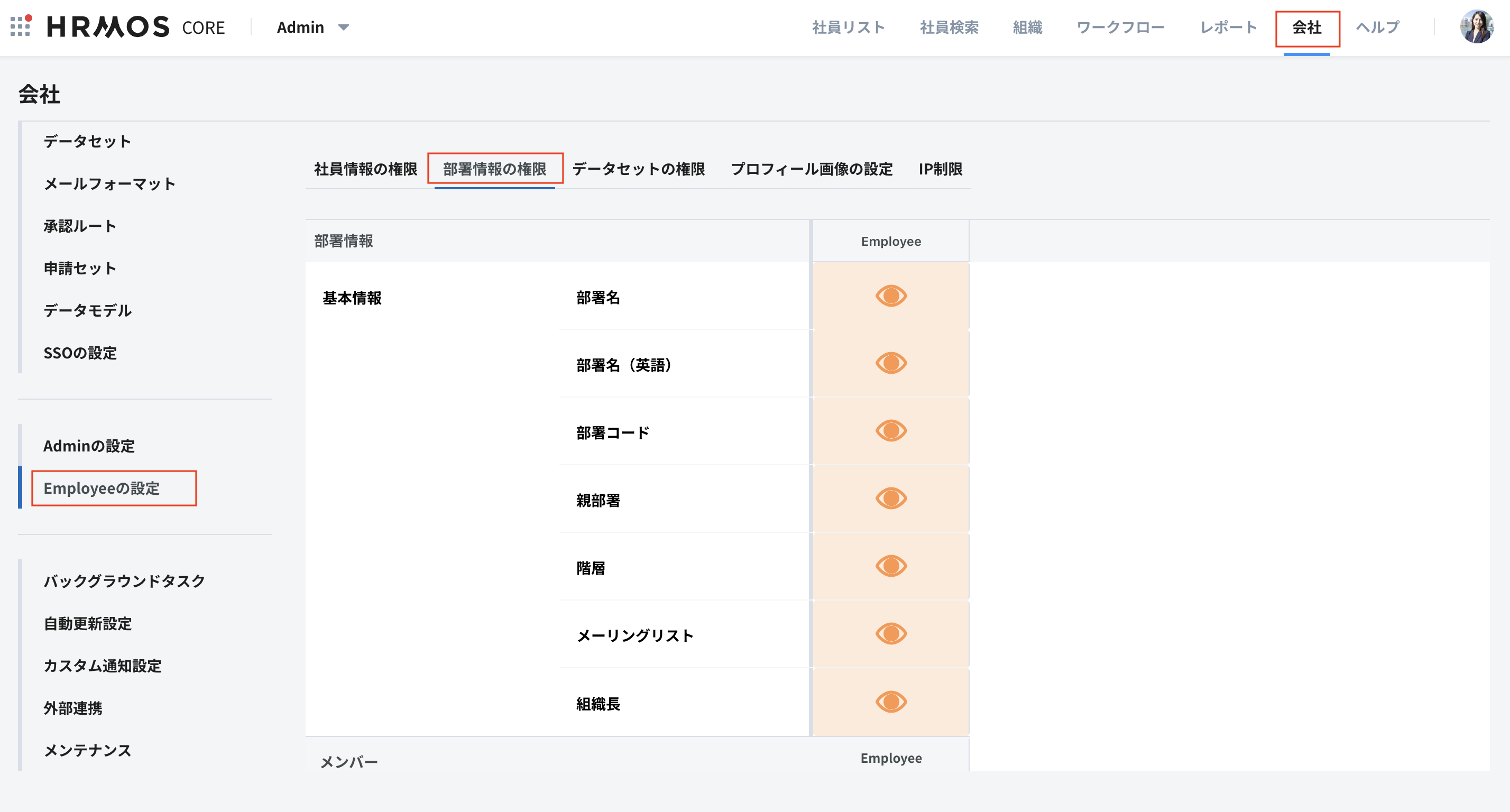Open the IP制限 tab
The image size is (1510, 812).
pos(940,170)
